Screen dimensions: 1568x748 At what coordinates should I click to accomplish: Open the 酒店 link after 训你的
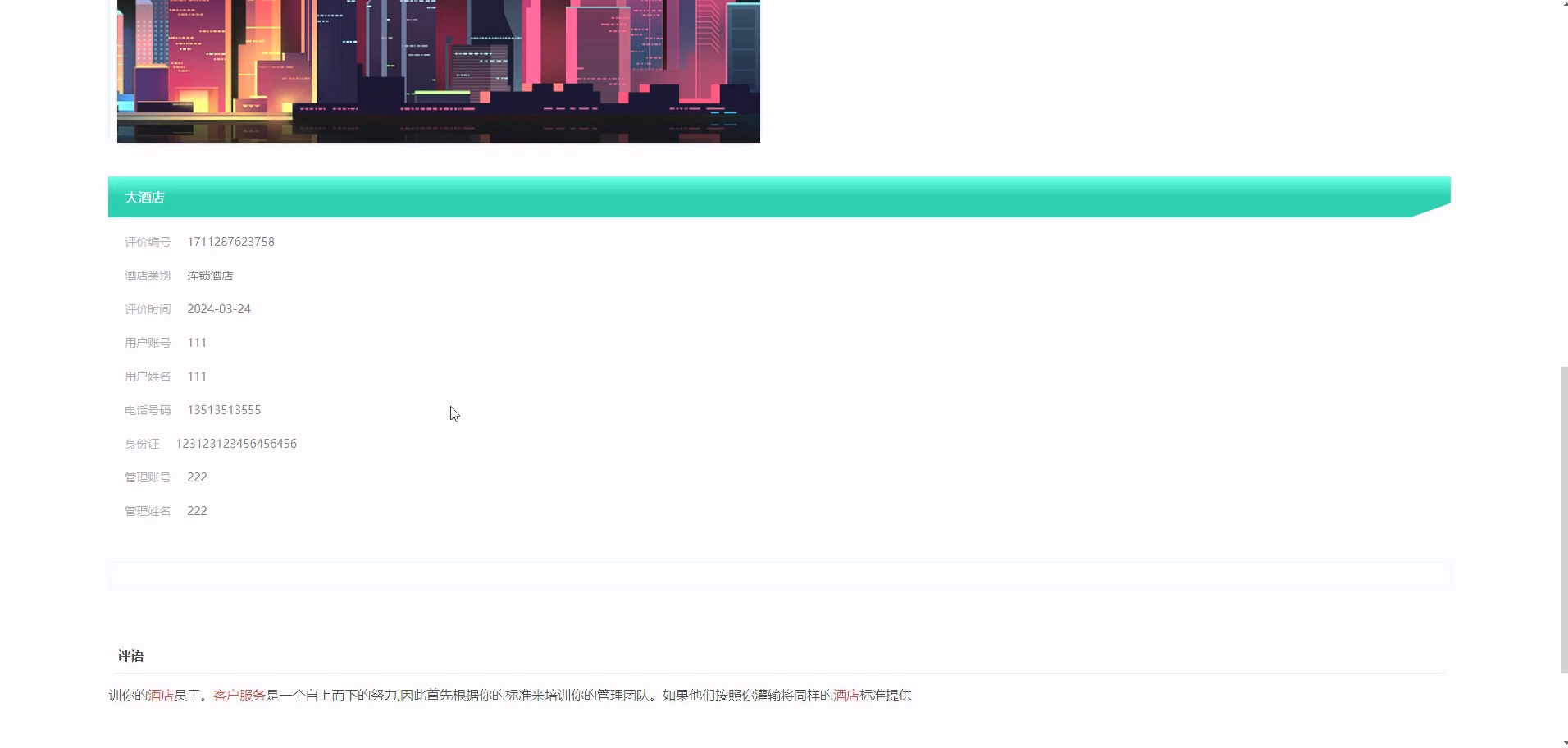[x=159, y=695]
